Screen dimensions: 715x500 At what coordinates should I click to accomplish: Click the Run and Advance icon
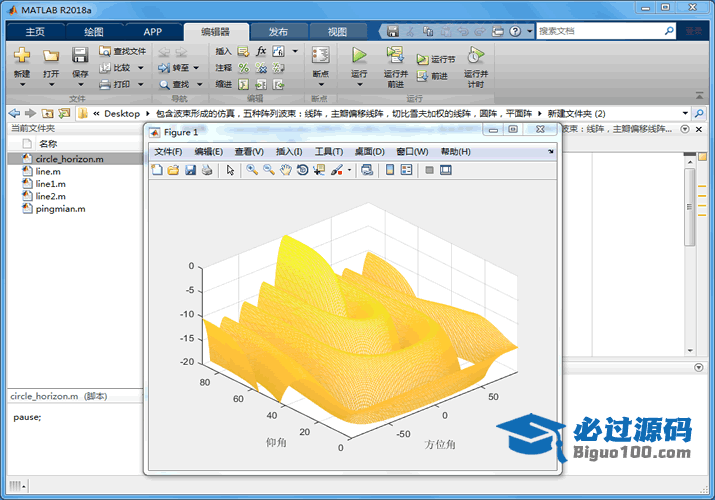pos(395,57)
